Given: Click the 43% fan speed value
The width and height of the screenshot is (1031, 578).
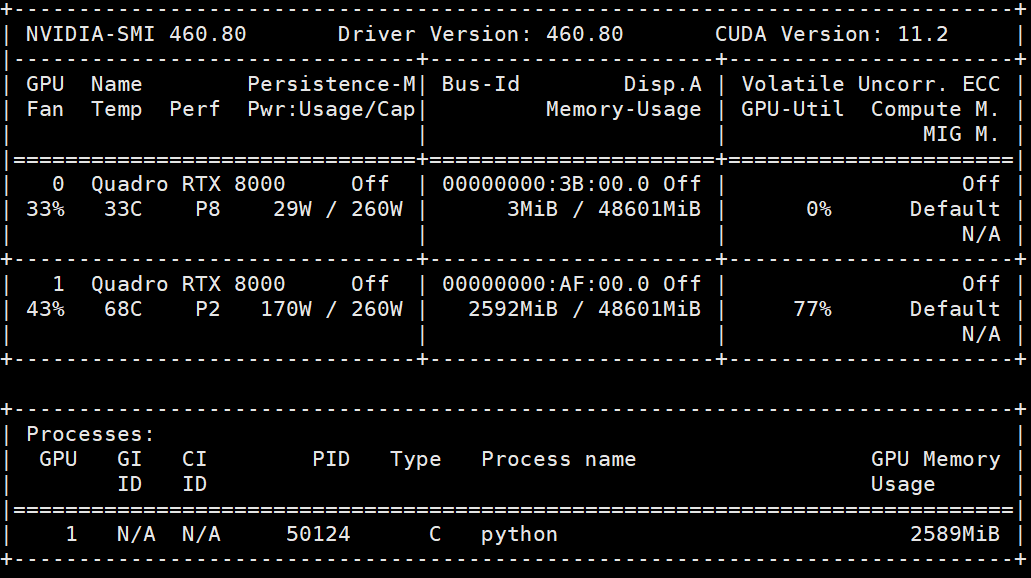Looking at the screenshot, I should pos(45,309).
